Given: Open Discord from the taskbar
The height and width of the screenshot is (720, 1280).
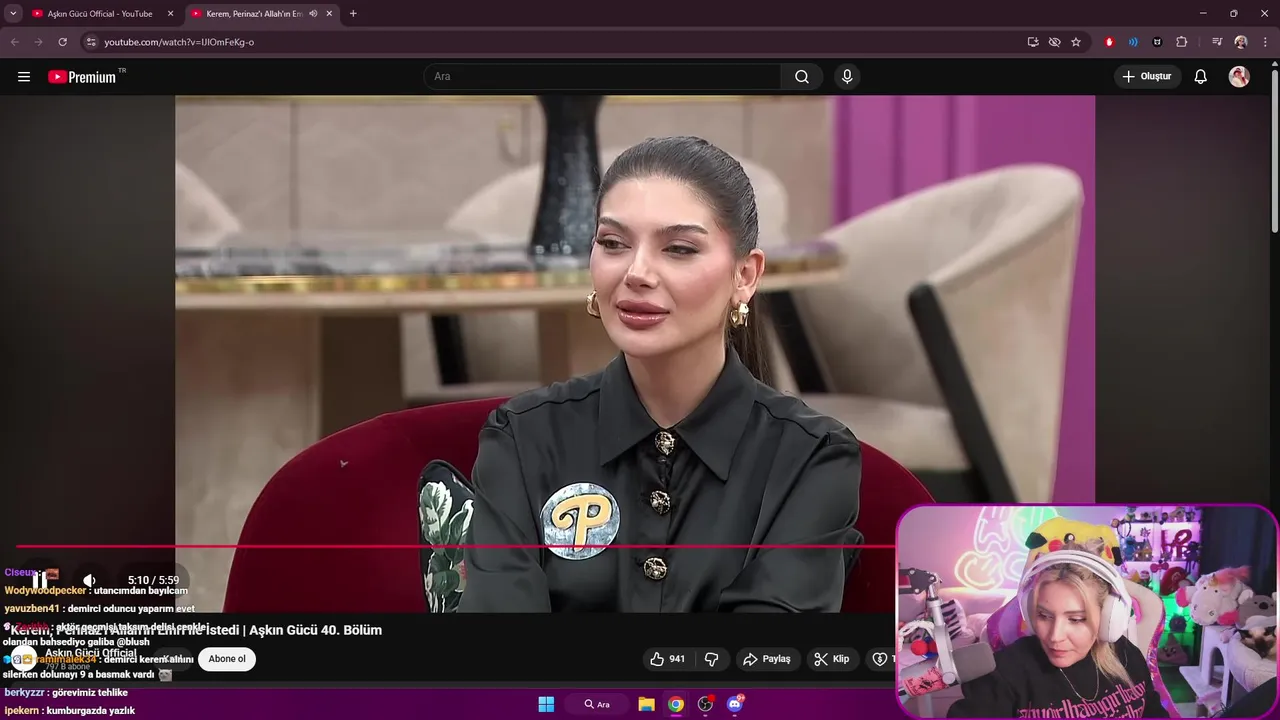Looking at the screenshot, I should click(735, 704).
